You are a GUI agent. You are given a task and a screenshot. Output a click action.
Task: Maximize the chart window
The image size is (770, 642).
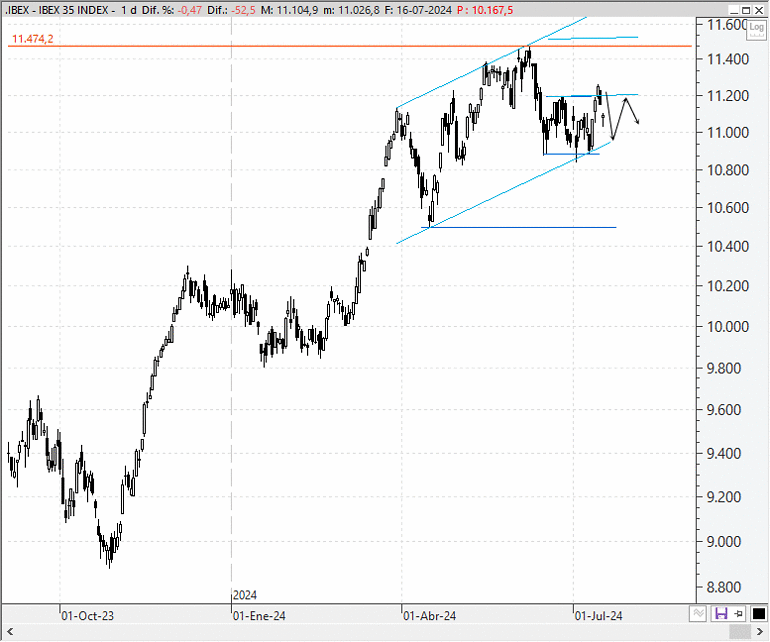pos(745,10)
